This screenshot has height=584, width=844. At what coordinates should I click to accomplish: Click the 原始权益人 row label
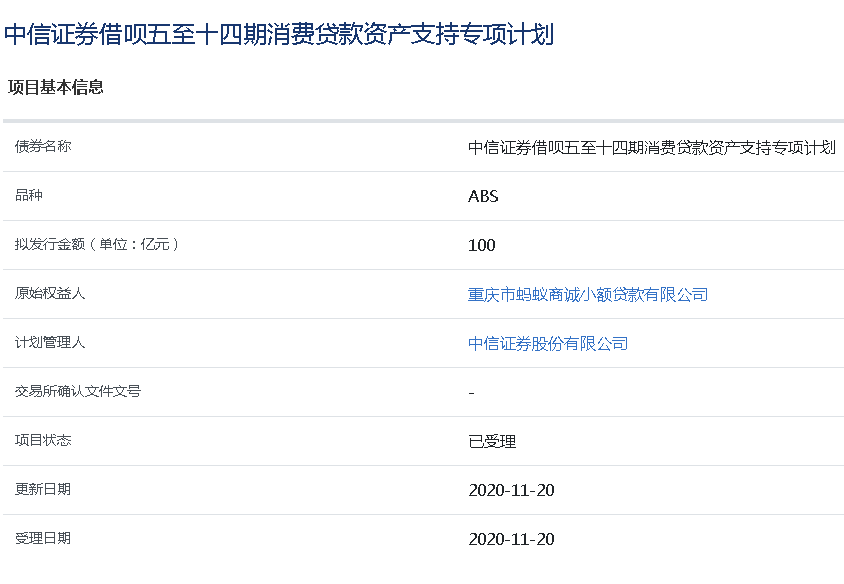(50, 293)
